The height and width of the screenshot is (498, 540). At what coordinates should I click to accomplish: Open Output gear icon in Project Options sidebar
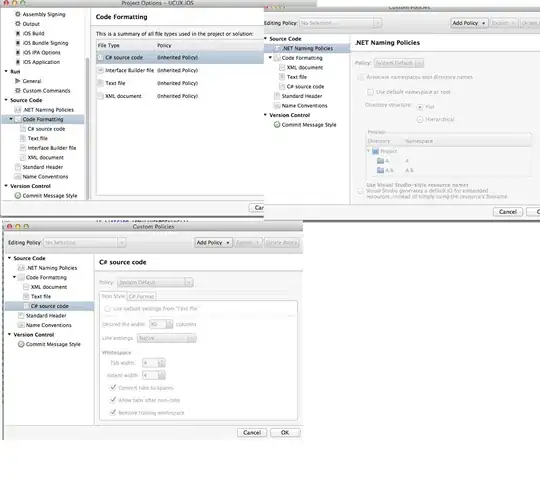point(18,24)
